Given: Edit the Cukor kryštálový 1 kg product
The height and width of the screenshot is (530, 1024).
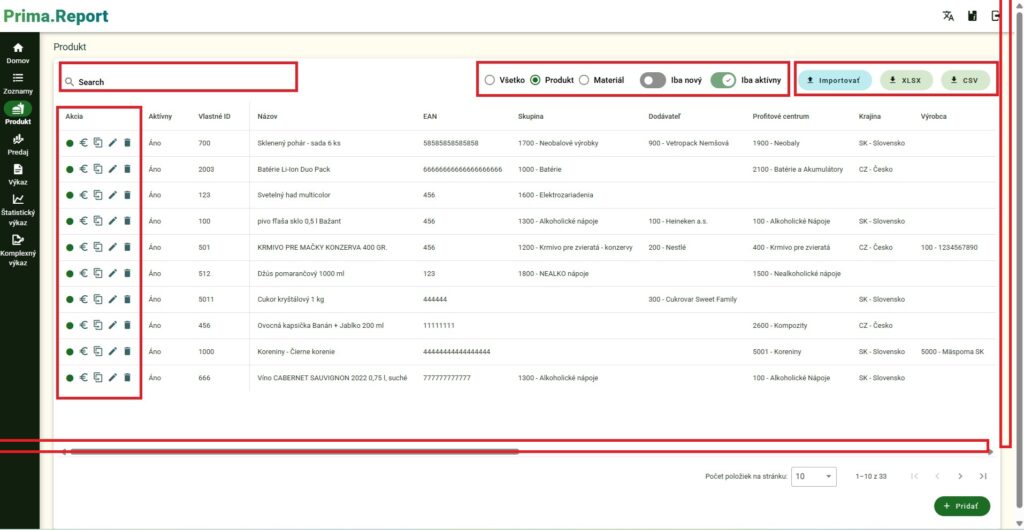Looking at the screenshot, I should 113,299.
